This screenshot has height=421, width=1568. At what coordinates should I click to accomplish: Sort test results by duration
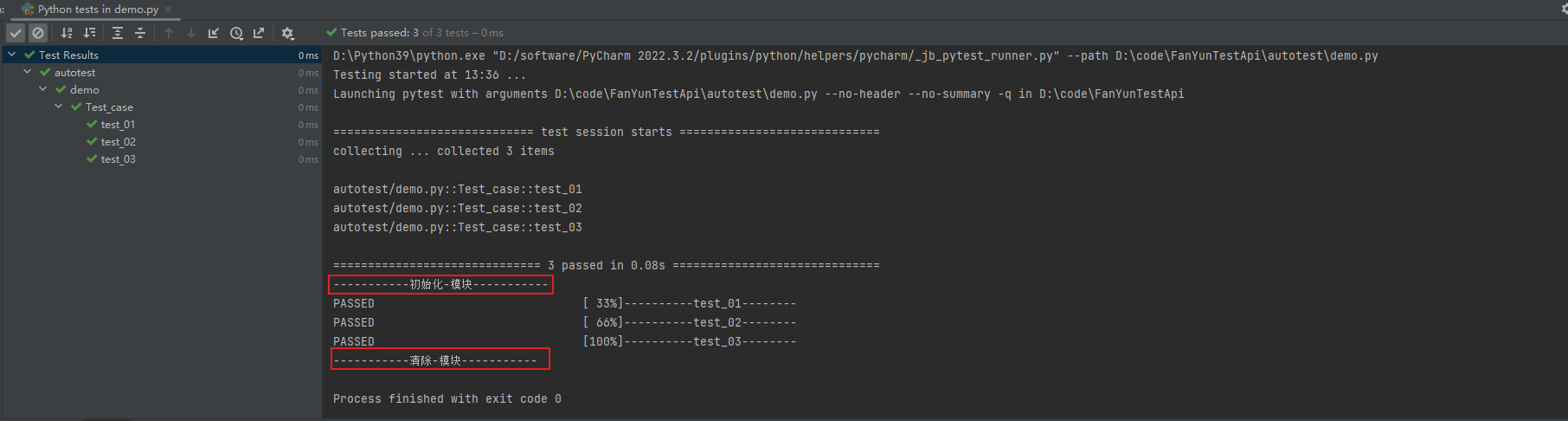pos(89,33)
